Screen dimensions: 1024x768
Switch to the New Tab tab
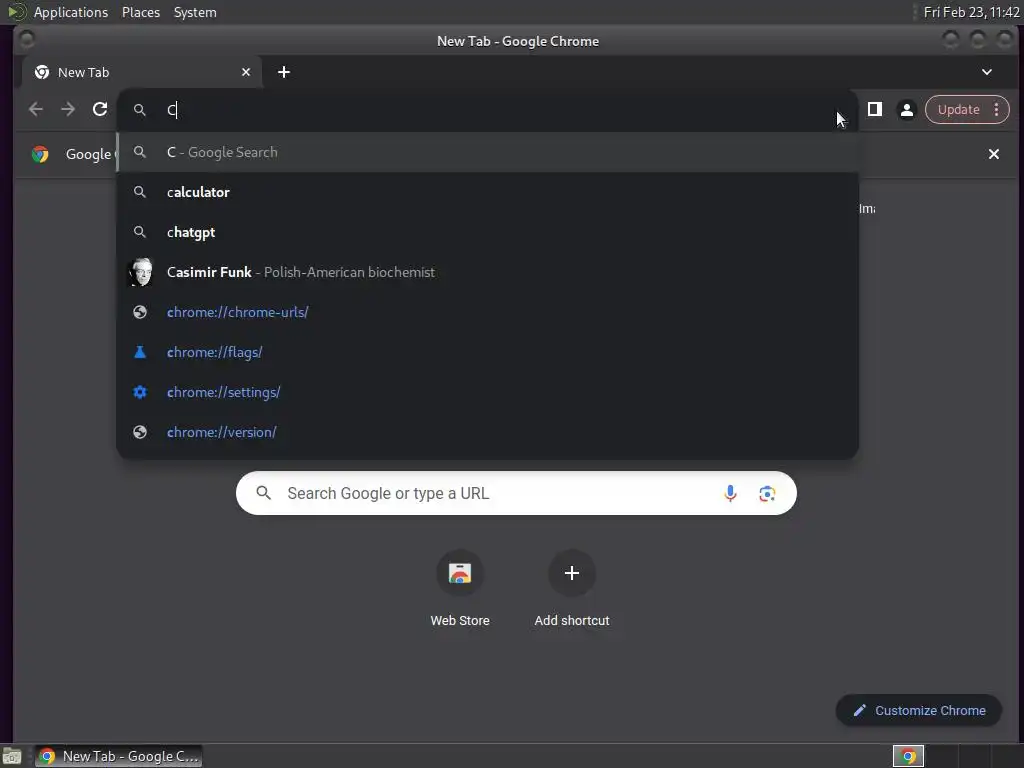[x=142, y=72]
